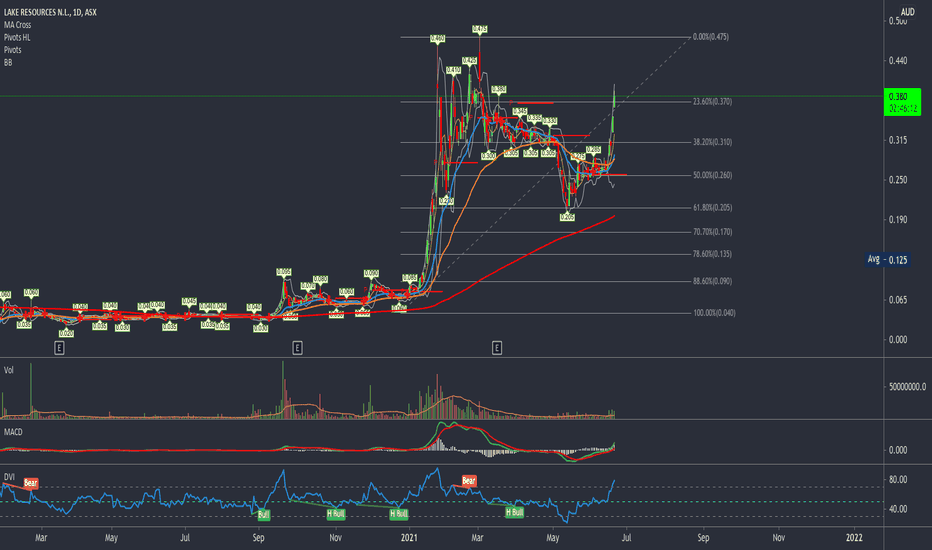This screenshot has height=550, width=932.
Task: Click the 40.00 value on DVI scale
Action: [x=898, y=509]
